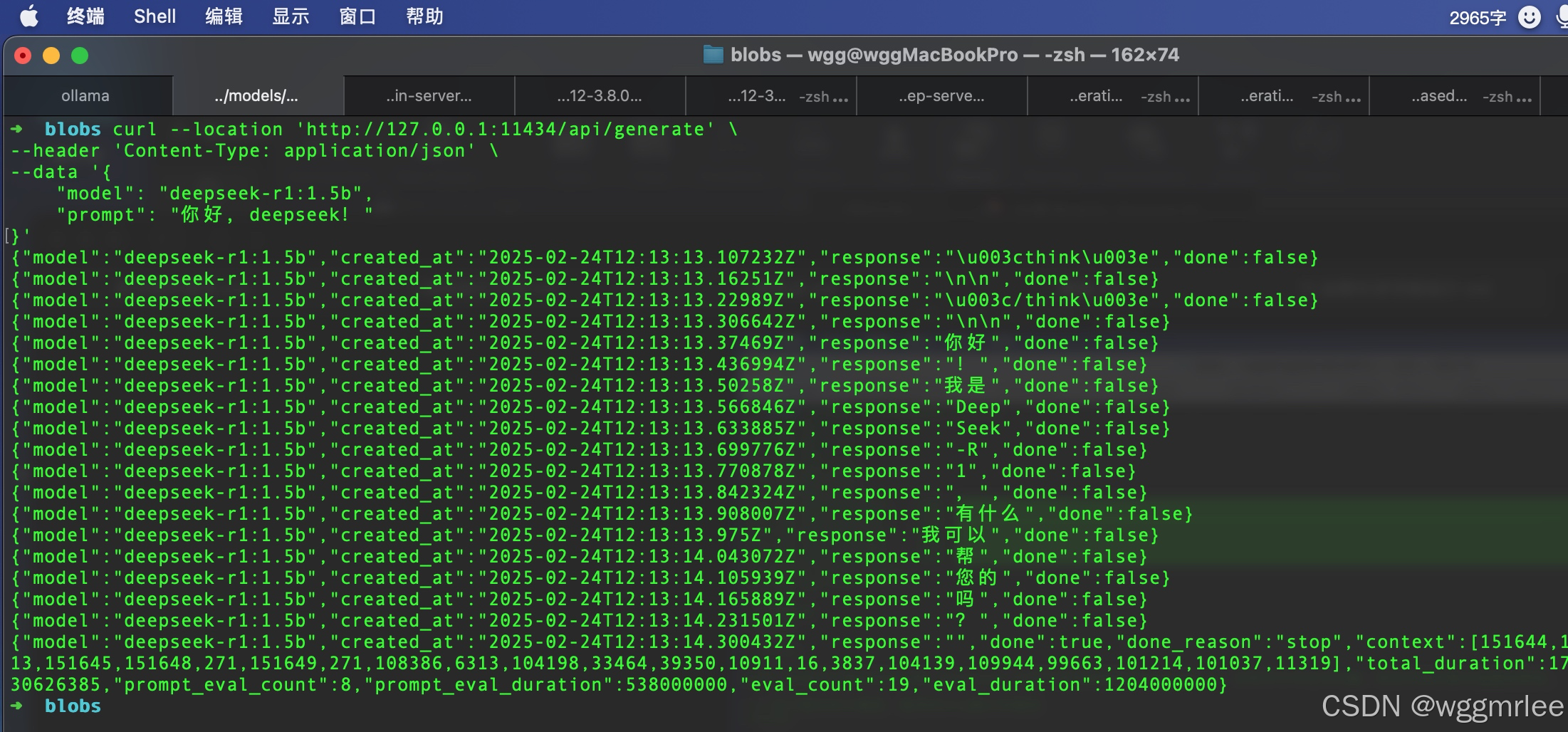Click the --data '{ line
Viewport: 1568px width, 732px height.
(x=61, y=172)
